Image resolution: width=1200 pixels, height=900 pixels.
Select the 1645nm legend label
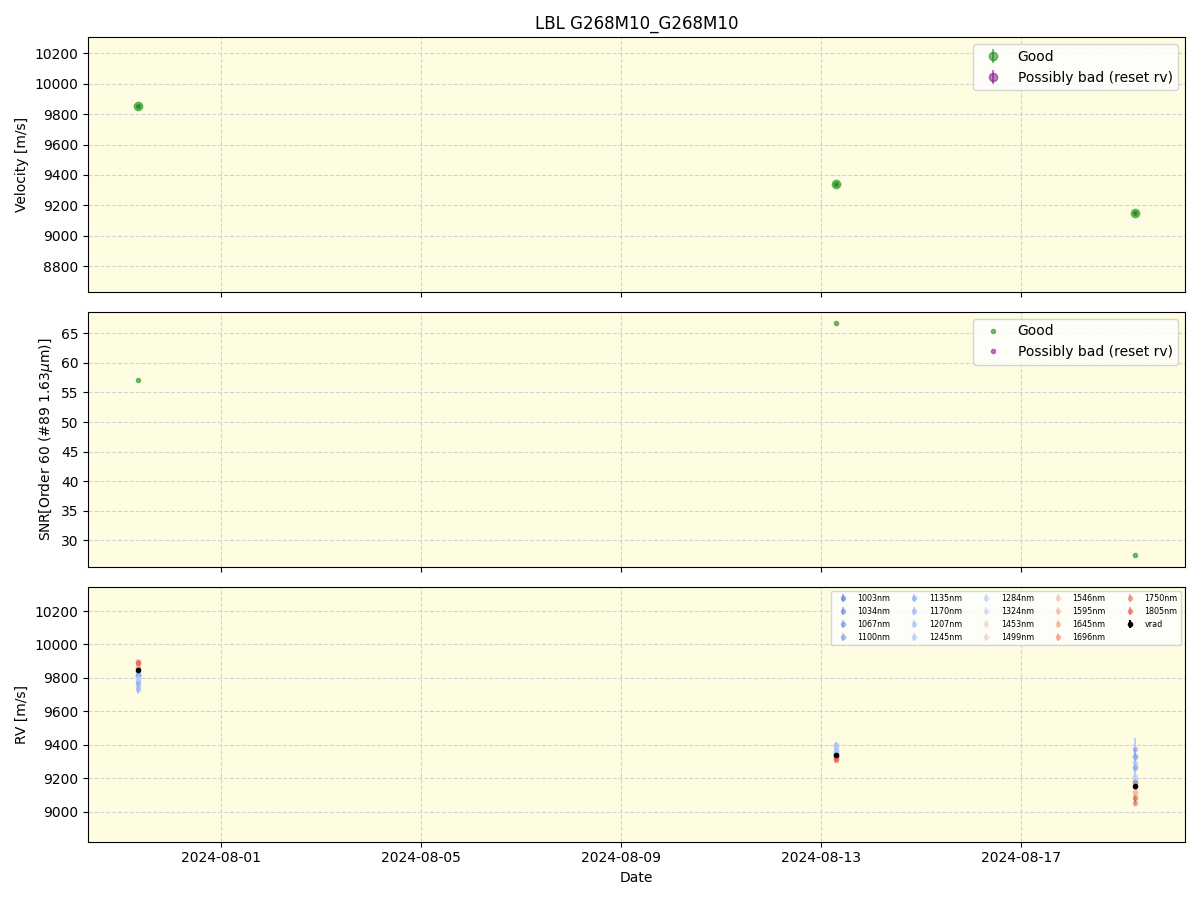click(x=1089, y=624)
